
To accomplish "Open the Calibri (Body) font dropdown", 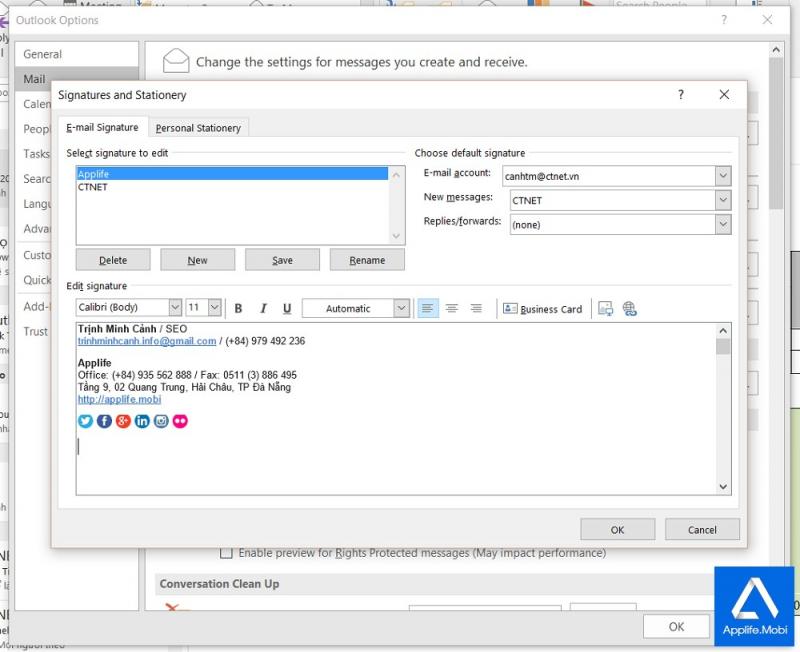I will [x=175, y=307].
